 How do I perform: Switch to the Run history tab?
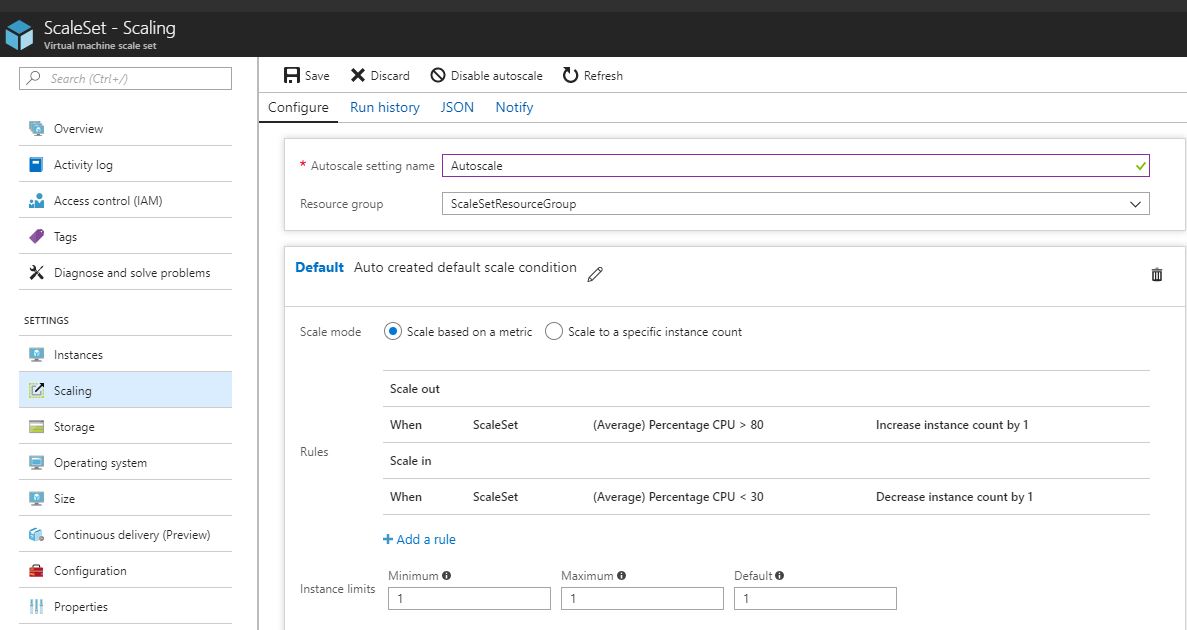(384, 107)
